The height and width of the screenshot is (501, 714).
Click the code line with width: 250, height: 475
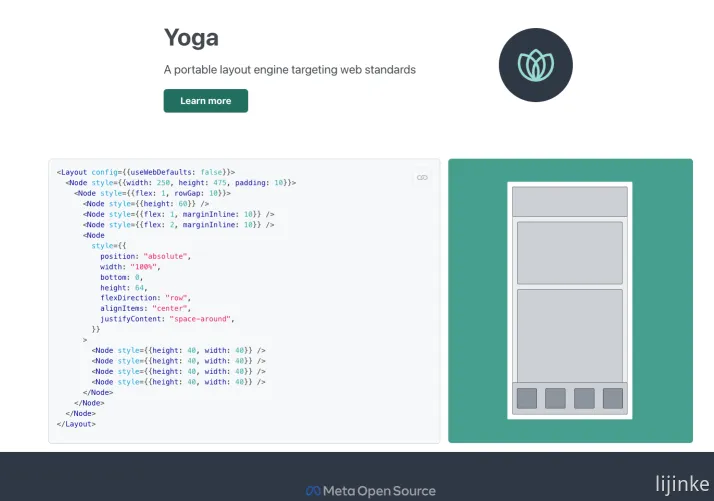coord(180,183)
